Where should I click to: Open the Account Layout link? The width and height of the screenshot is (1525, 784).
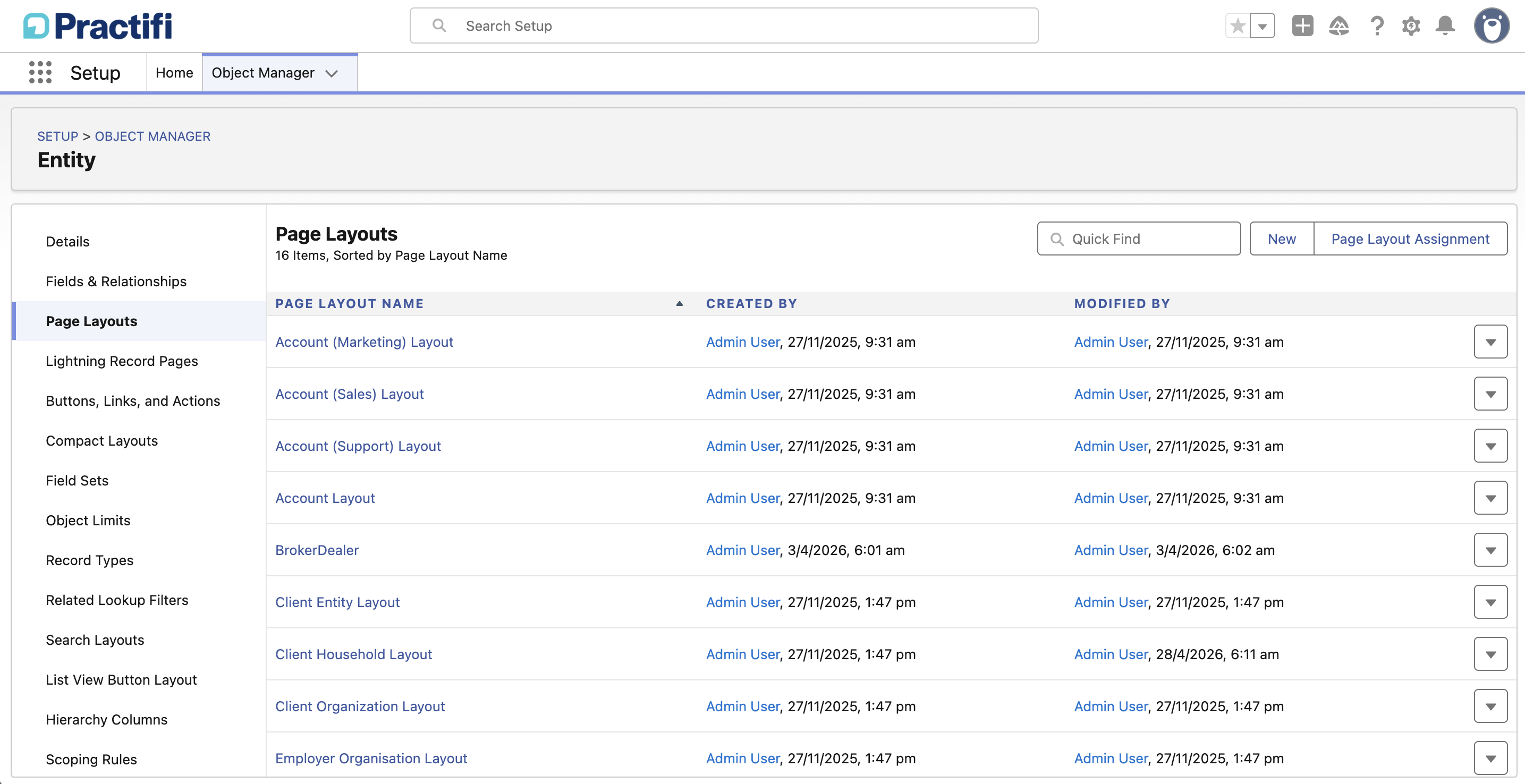click(x=325, y=498)
